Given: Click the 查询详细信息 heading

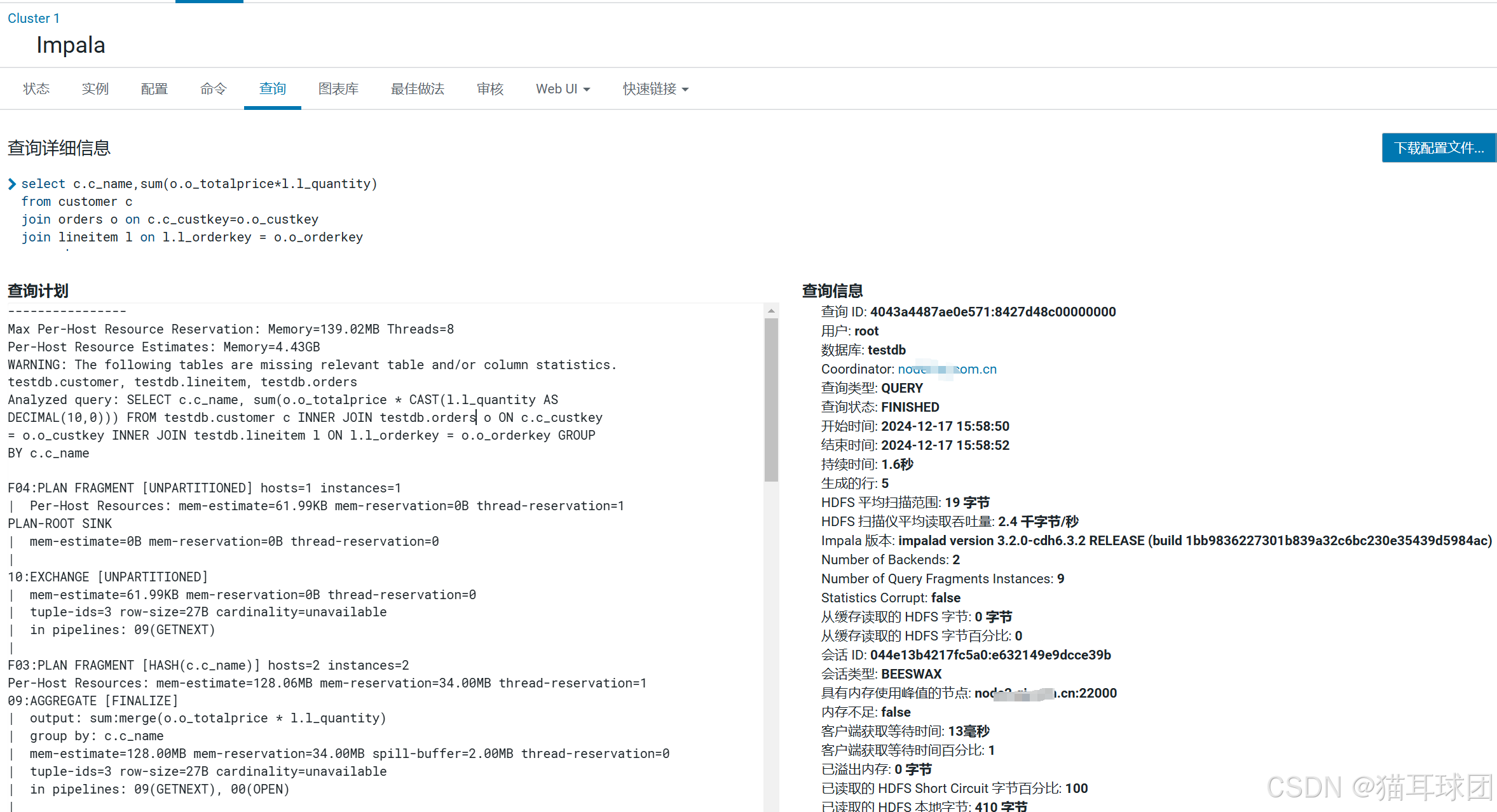Looking at the screenshot, I should coord(59,148).
